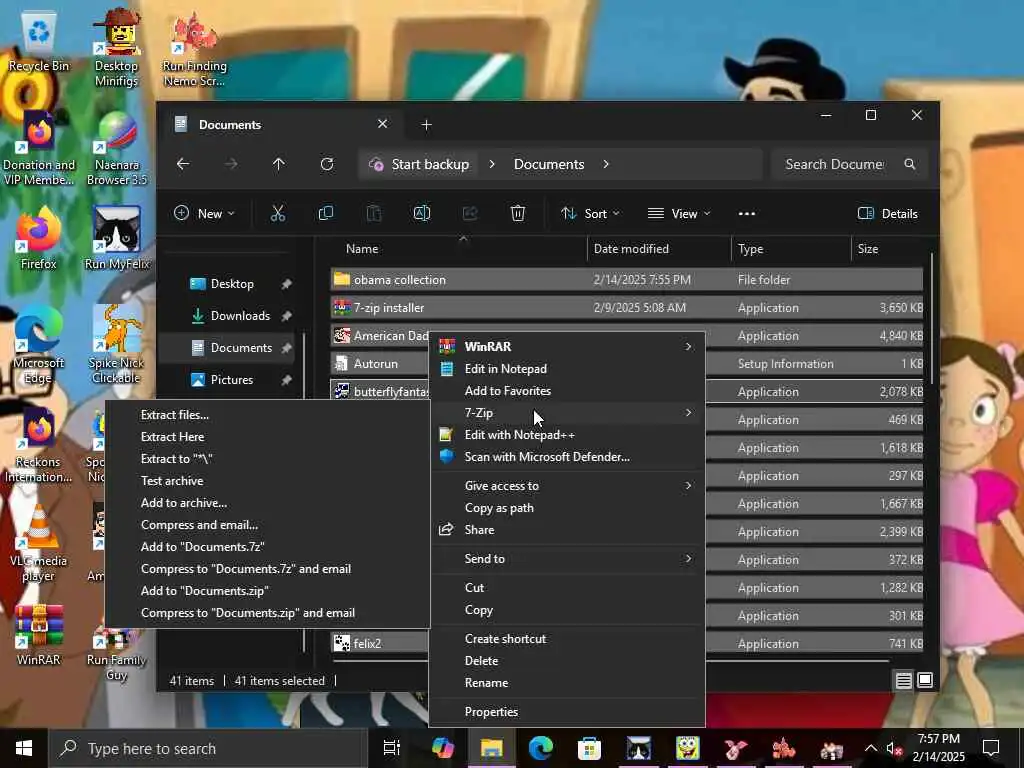Image resolution: width=1024 pixels, height=768 pixels.
Task: Expand breadcrumb arrow after Documents
Action: 606,164
